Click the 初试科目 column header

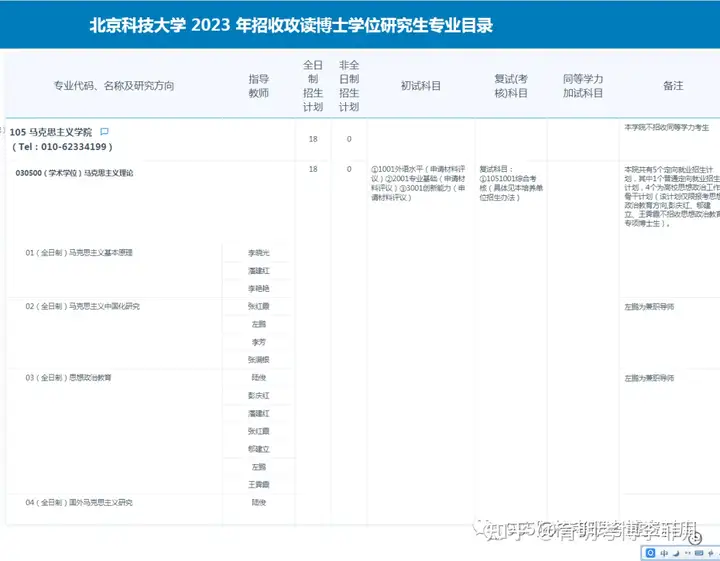coord(421,85)
